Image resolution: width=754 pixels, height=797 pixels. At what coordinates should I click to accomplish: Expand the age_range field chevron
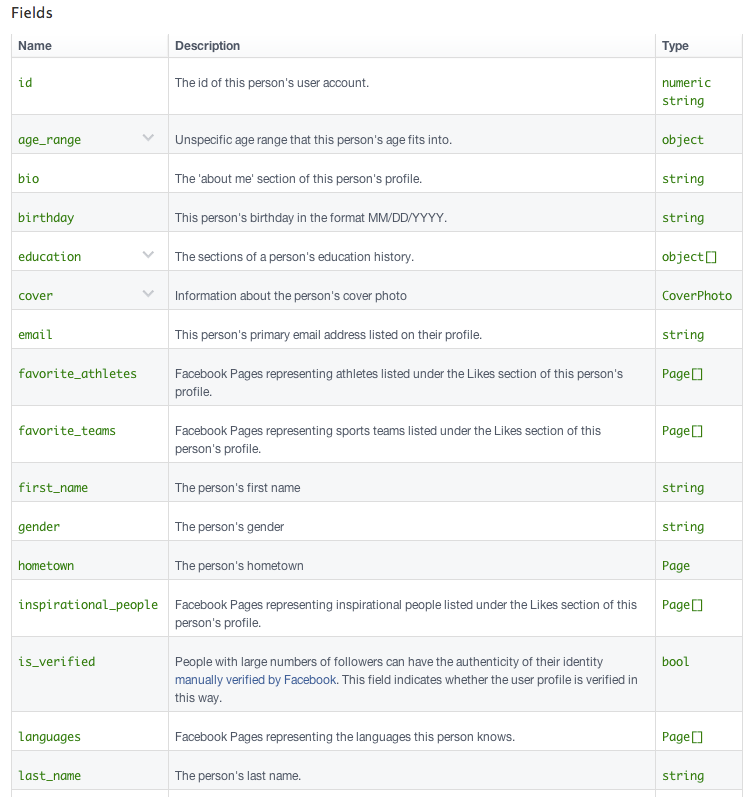(148, 138)
